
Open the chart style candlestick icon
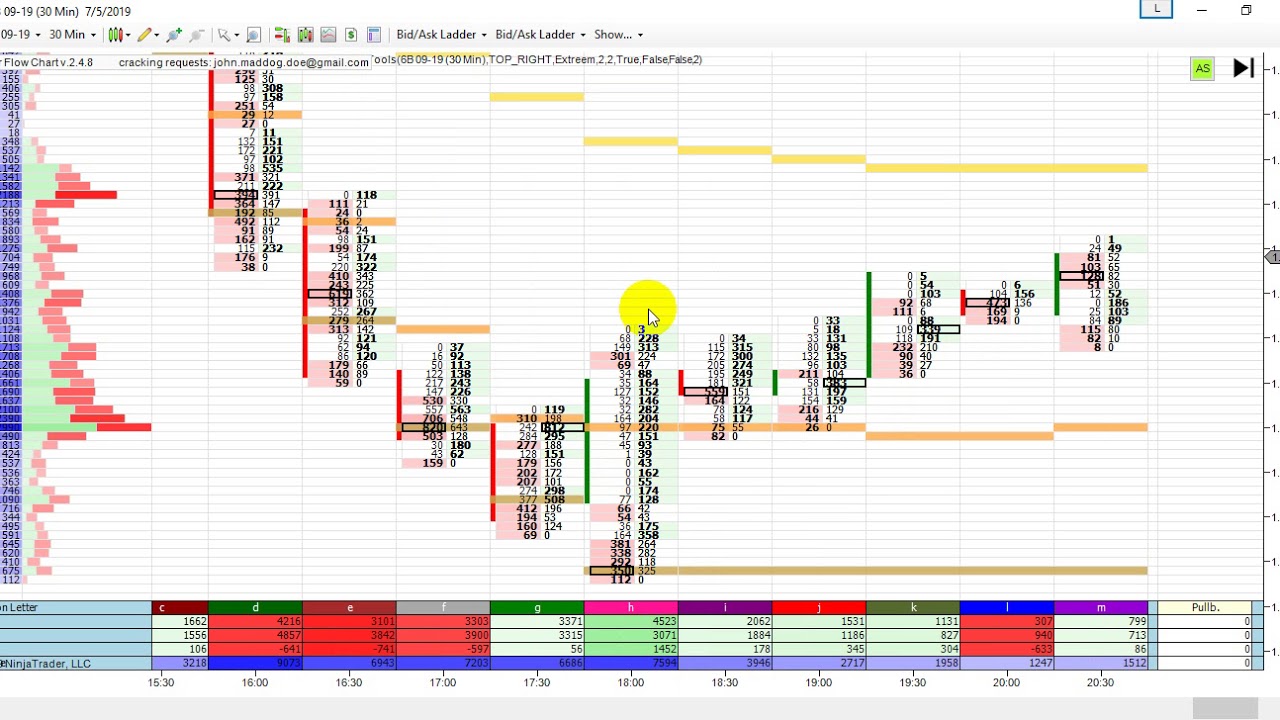(116, 34)
